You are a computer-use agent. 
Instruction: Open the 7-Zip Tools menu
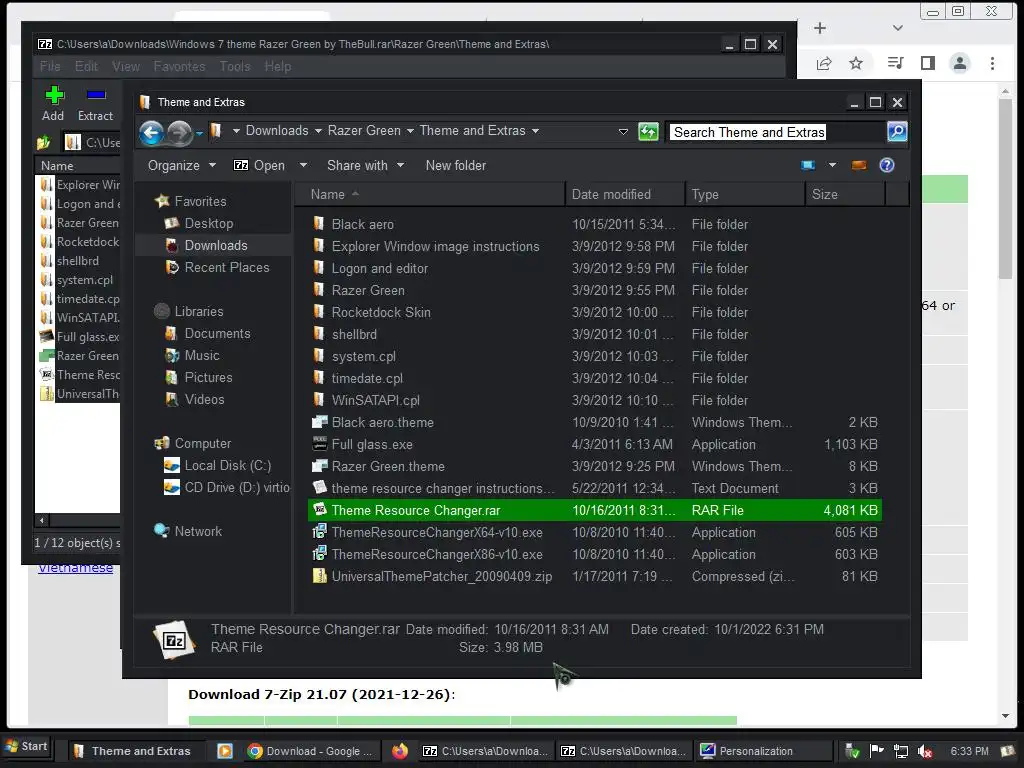pos(234,66)
